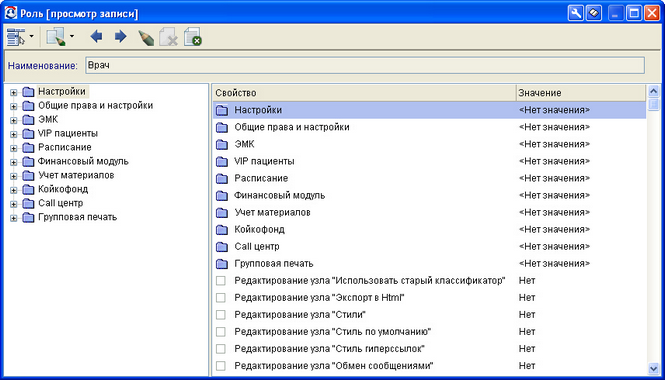Click Настройки folder icon in property list
The width and height of the screenshot is (665, 380).
click(222, 110)
